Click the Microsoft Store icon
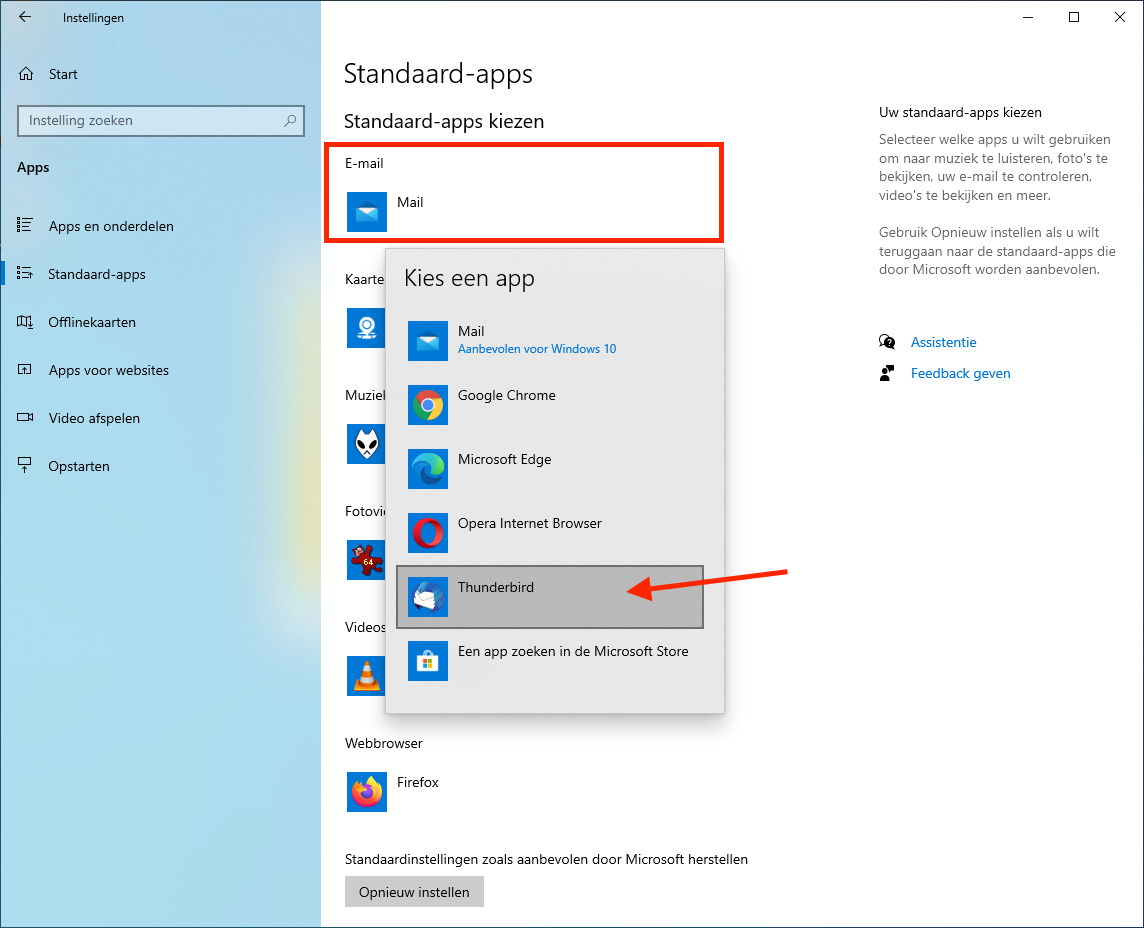Image resolution: width=1144 pixels, height=928 pixels. coord(427,661)
